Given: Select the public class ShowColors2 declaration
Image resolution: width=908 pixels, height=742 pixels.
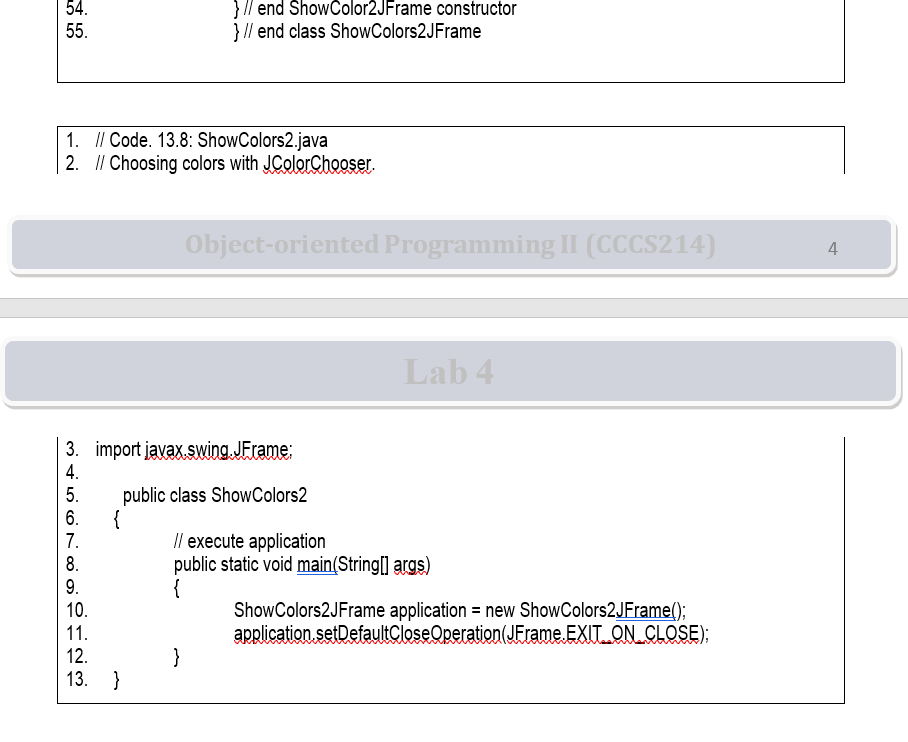Looking at the screenshot, I should [214, 495].
